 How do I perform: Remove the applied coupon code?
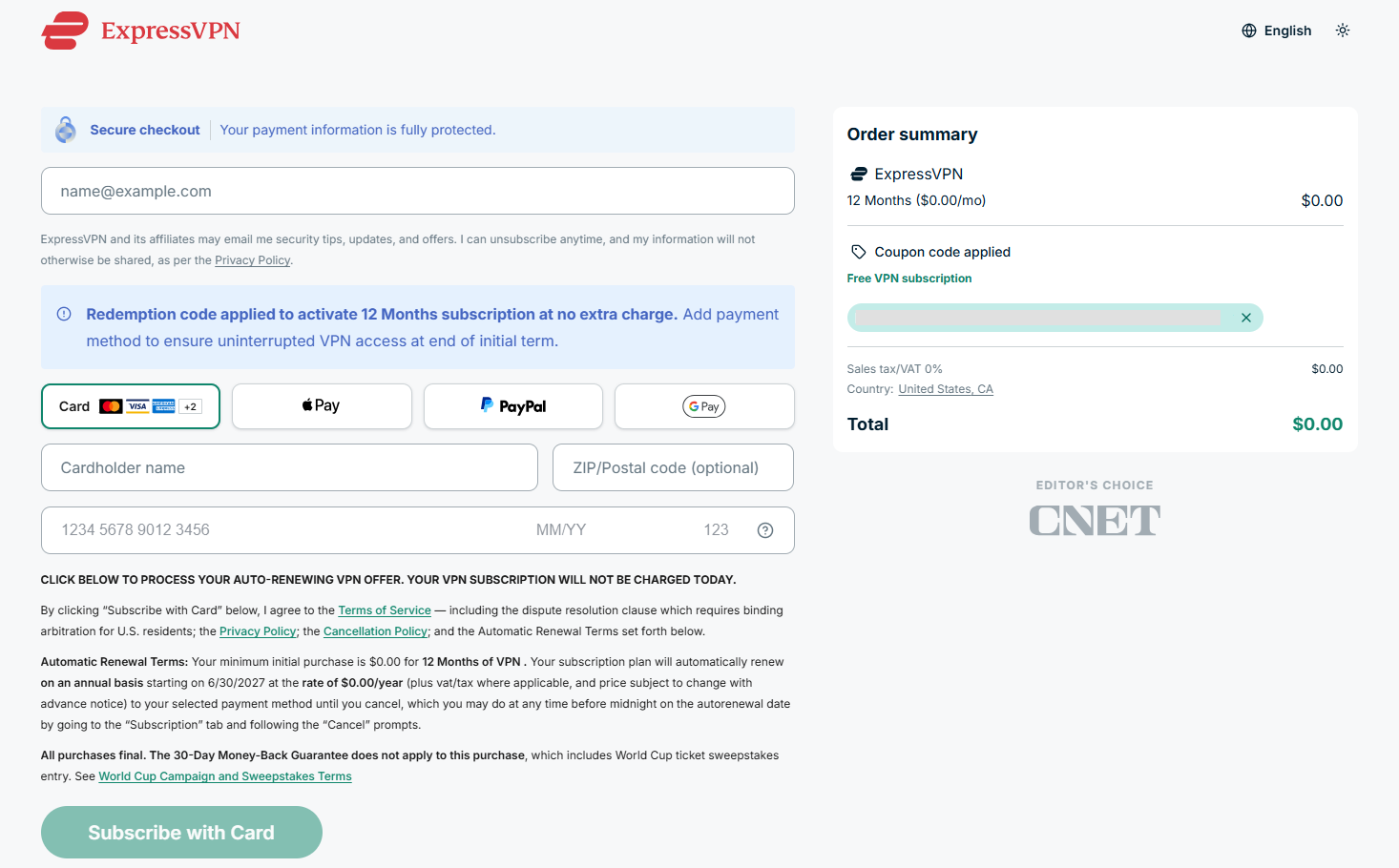pos(1245,318)
